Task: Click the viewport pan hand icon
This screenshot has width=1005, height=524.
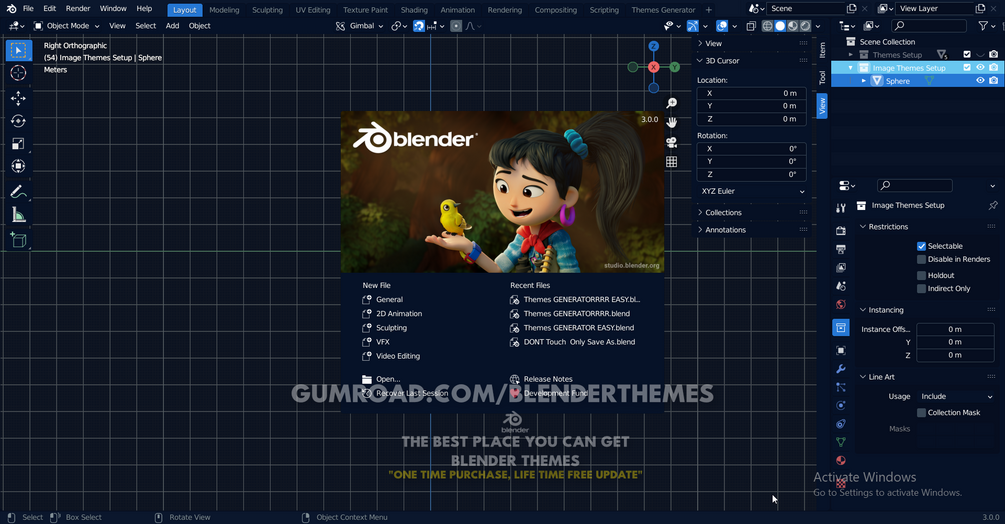Action: (x=672, y=122)
